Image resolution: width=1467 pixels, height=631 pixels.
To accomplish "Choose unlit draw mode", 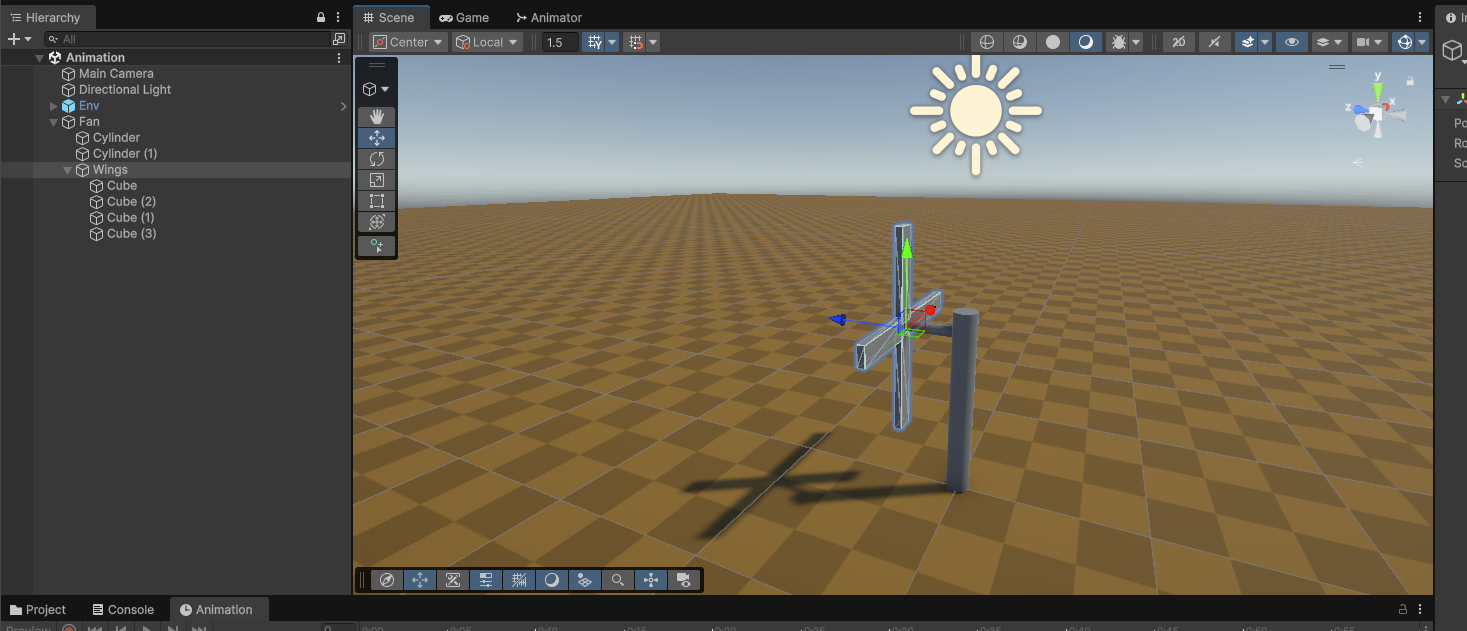I will (x=1053, y=42).
